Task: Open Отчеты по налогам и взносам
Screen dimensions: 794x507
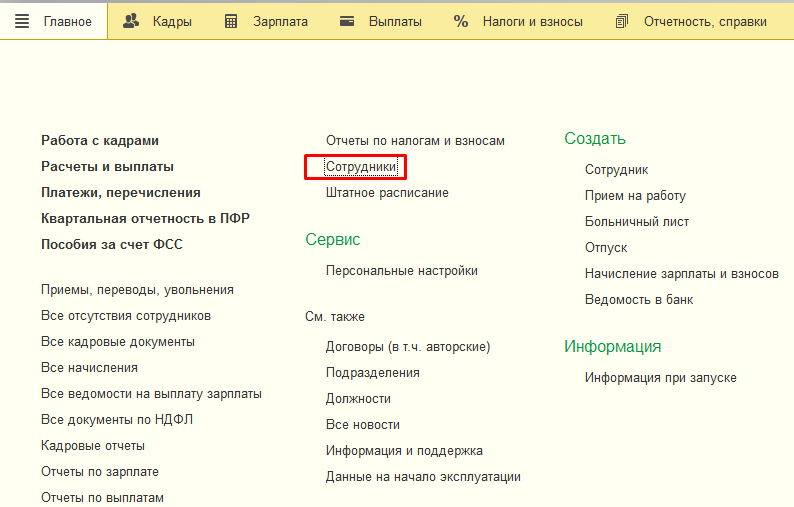Action: (415, 141)
